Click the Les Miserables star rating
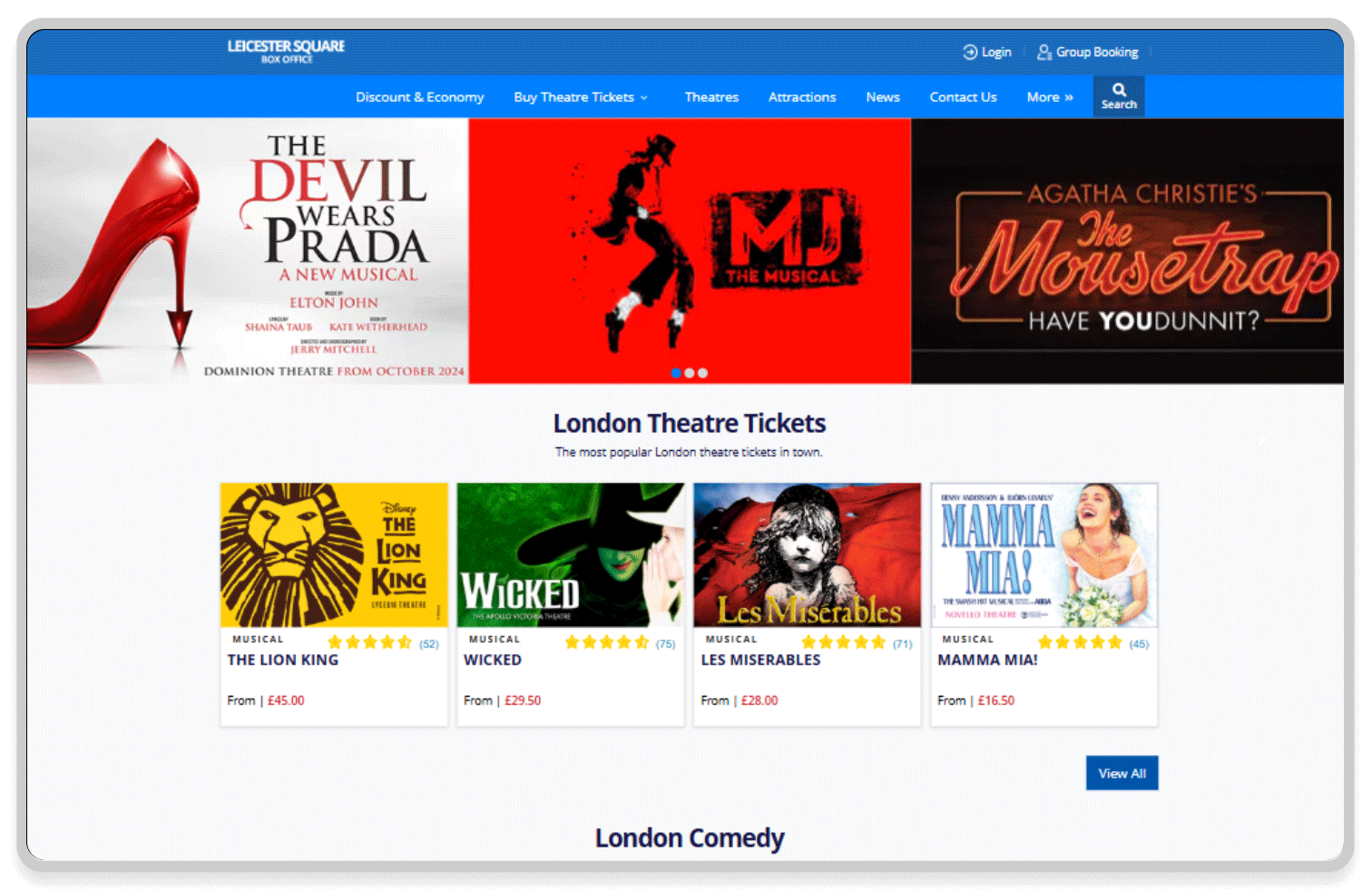 click(x=843, y=642)
